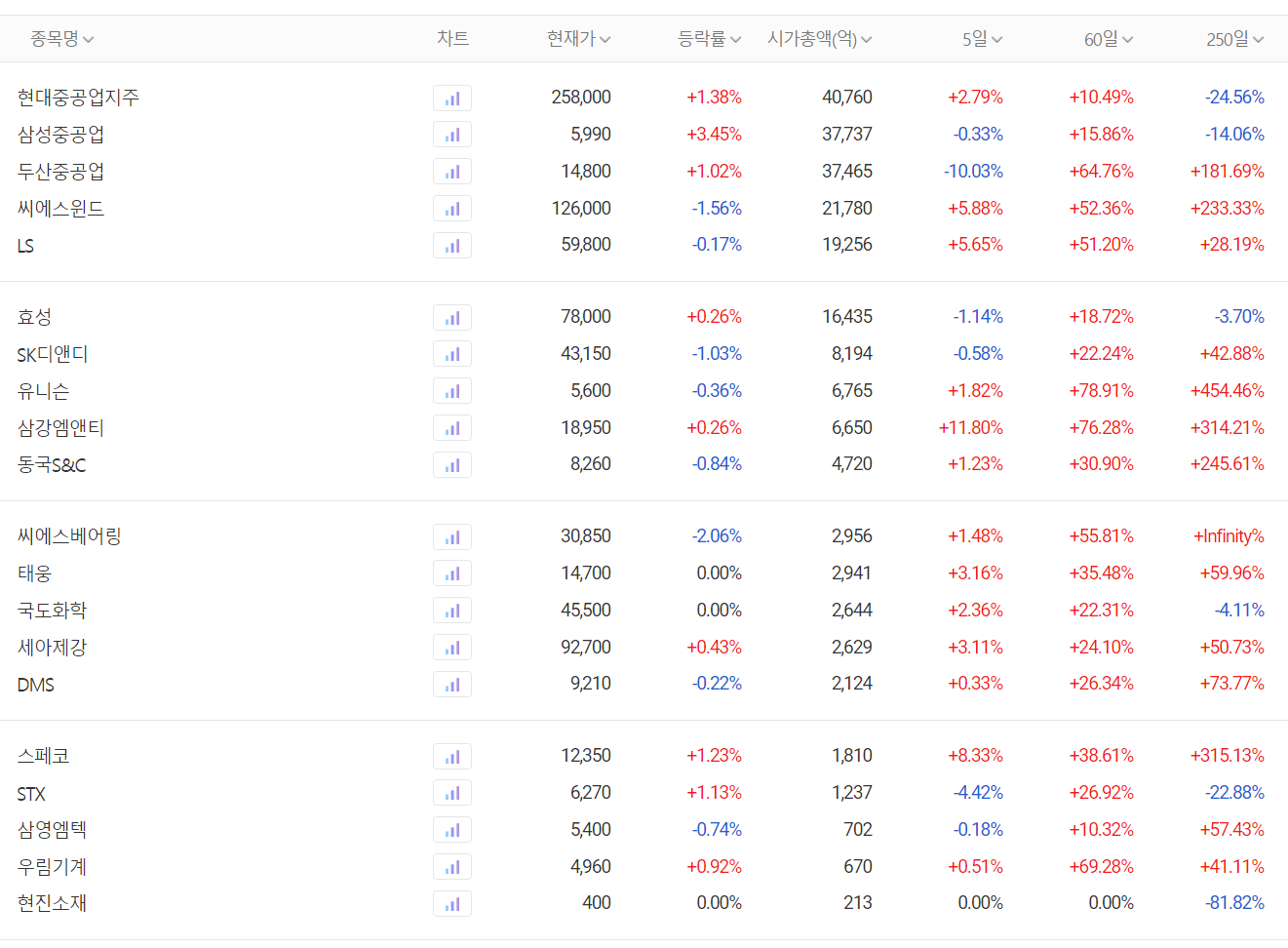Open stock 현진소재
This screenshot has height=948, width=1288.
(52, 904)
